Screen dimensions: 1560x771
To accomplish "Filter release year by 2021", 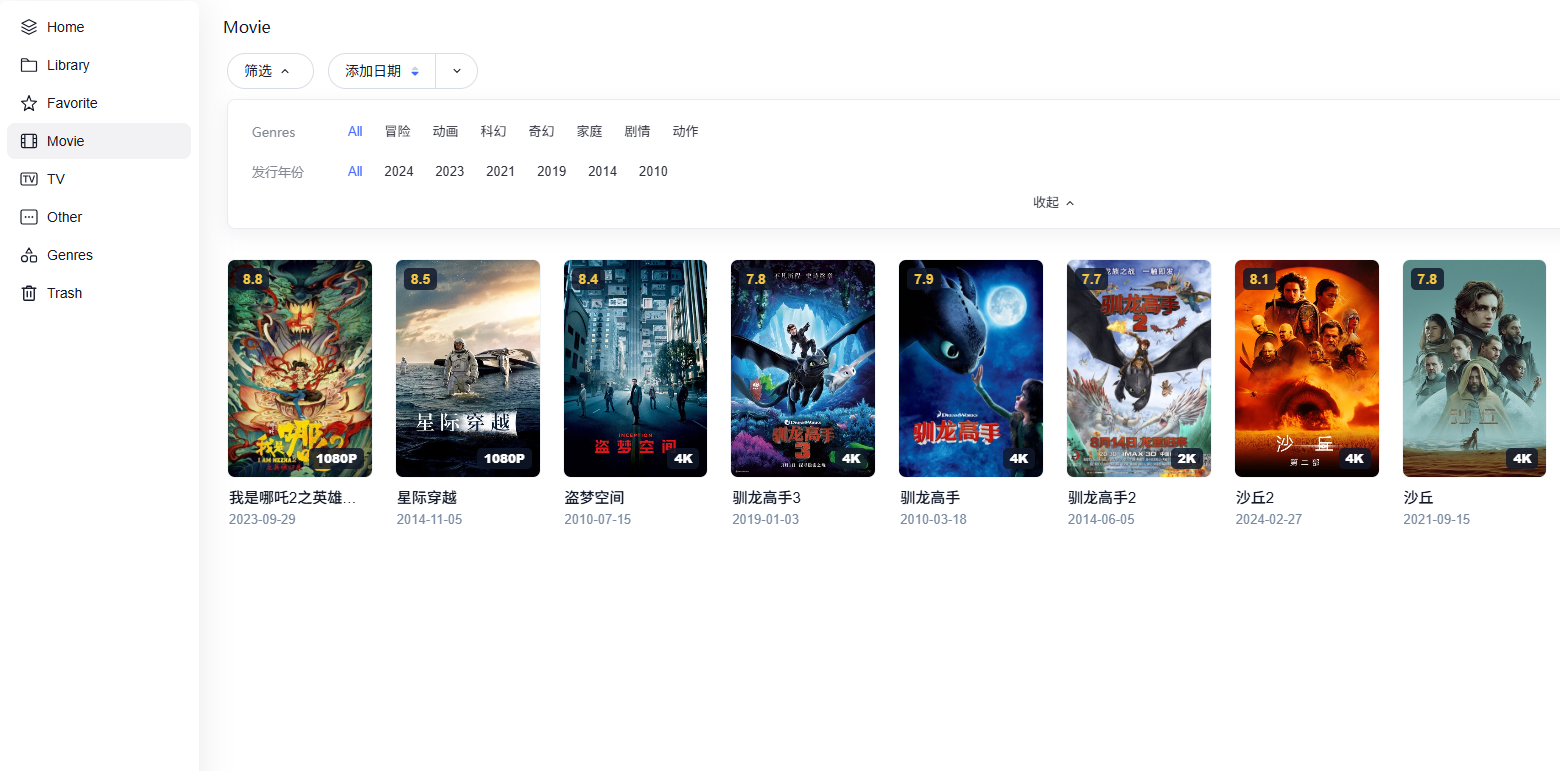I will point(501,171).
